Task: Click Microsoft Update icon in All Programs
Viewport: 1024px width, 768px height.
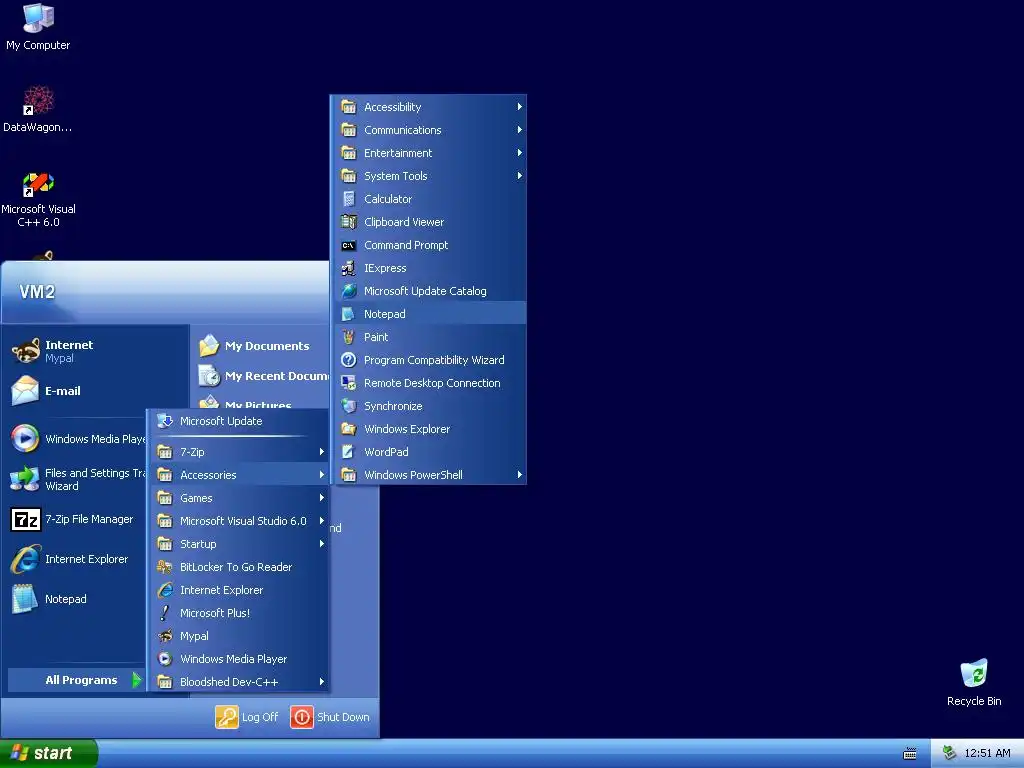Action: pos(165,421)
